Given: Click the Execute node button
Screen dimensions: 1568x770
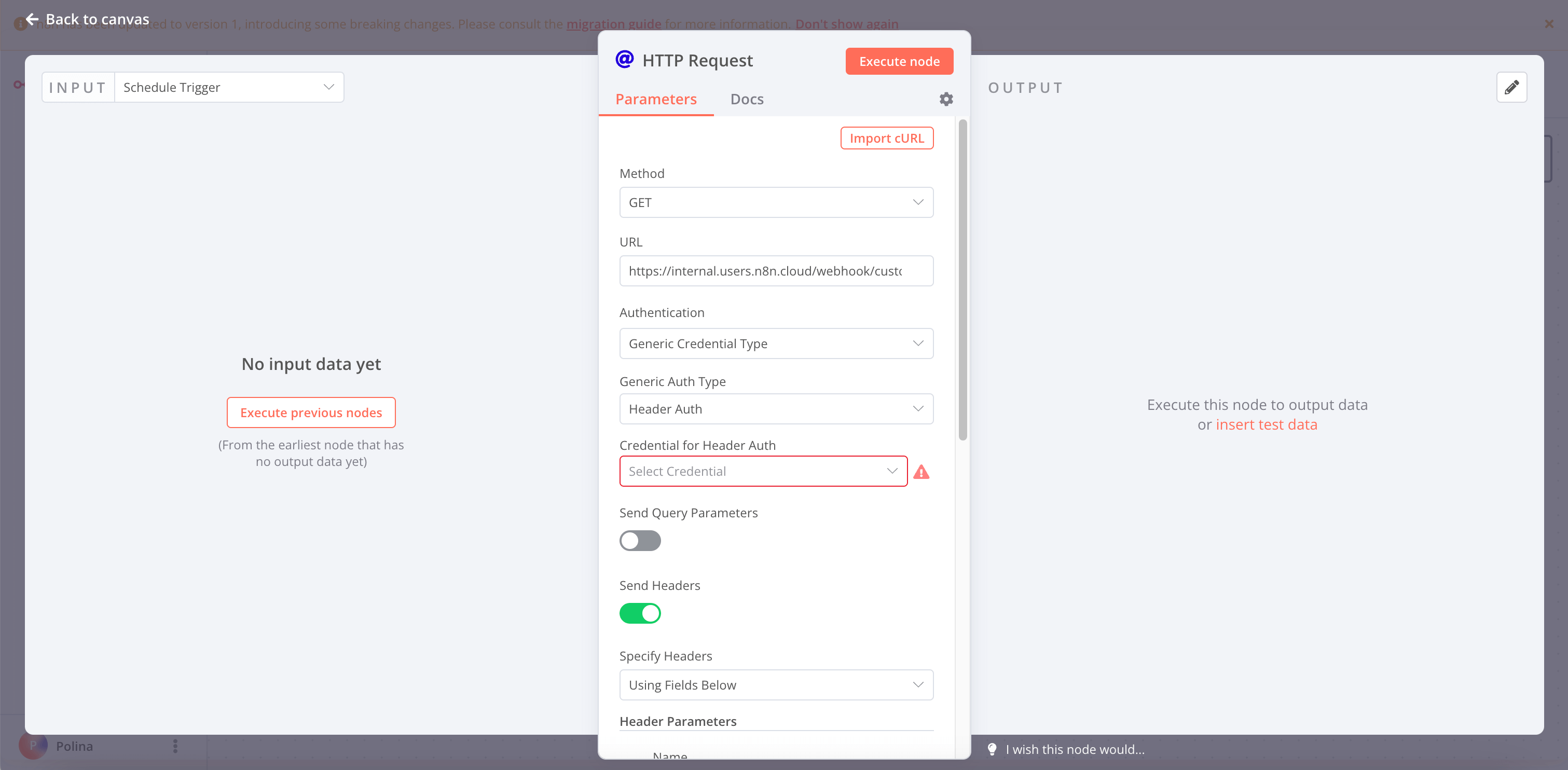Looking at the screenshot, I should tap(899, 61).
